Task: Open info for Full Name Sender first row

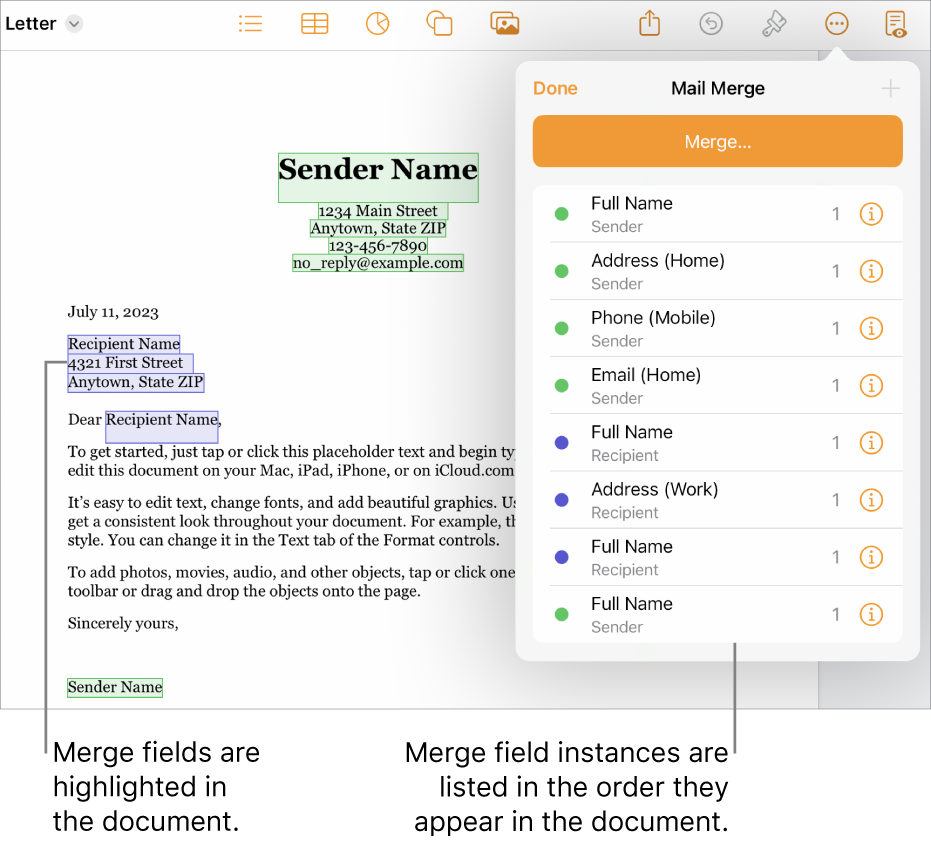Action: 871,214
